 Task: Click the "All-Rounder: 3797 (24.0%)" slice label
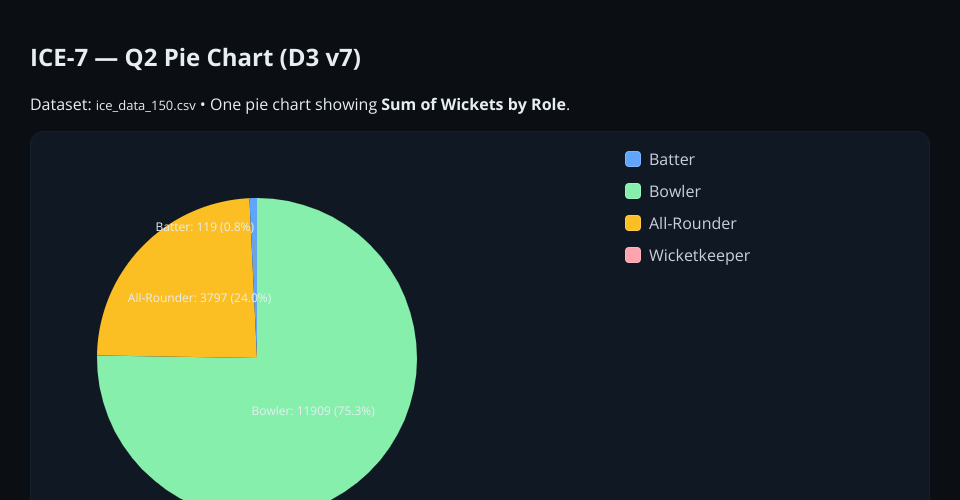(x=199, y=297)
